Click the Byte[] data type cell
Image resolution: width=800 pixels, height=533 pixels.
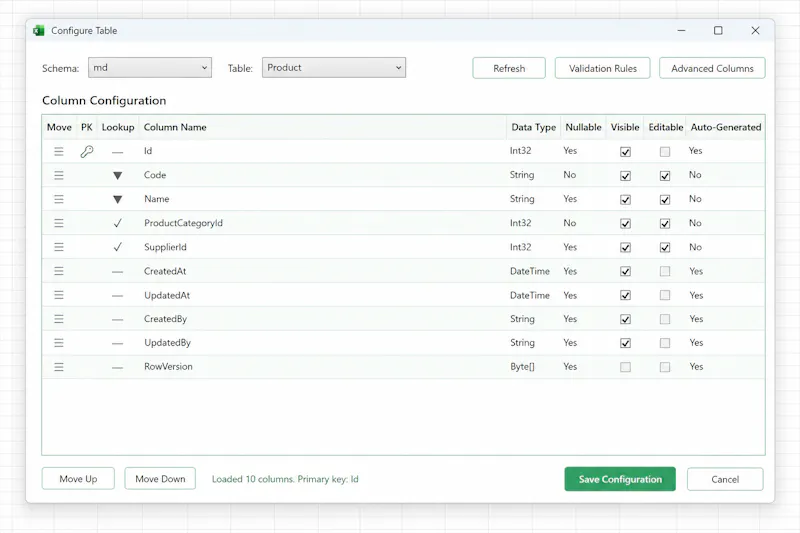(x=522, y=366)
